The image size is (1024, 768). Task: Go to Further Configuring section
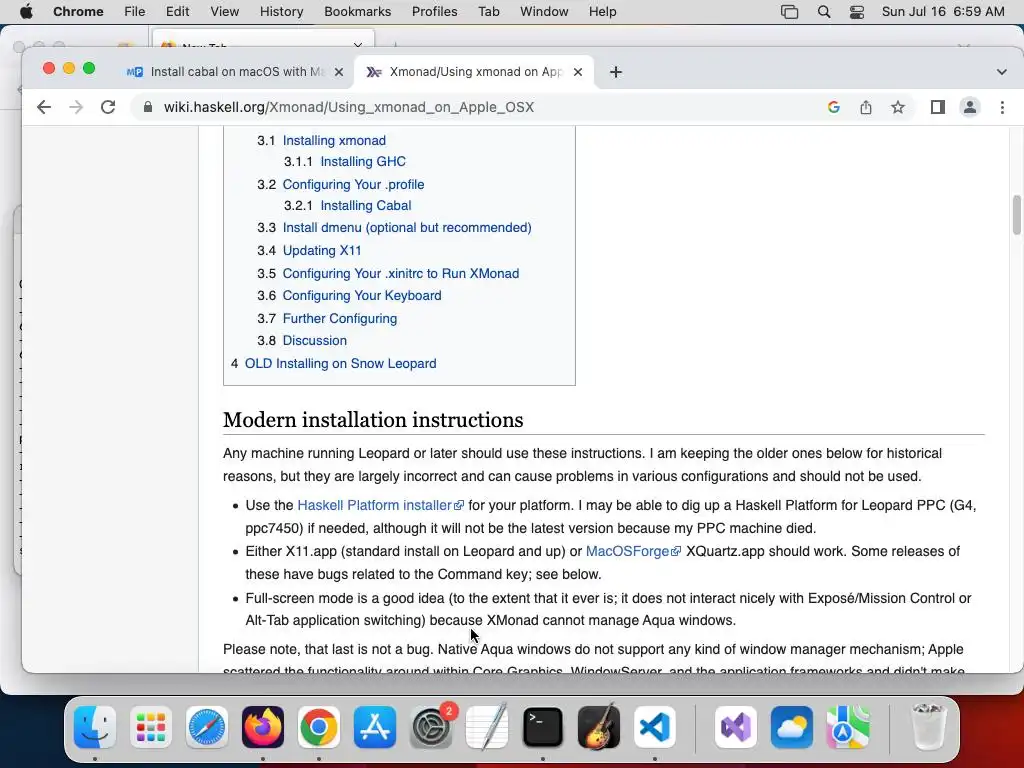click(340, 318)
